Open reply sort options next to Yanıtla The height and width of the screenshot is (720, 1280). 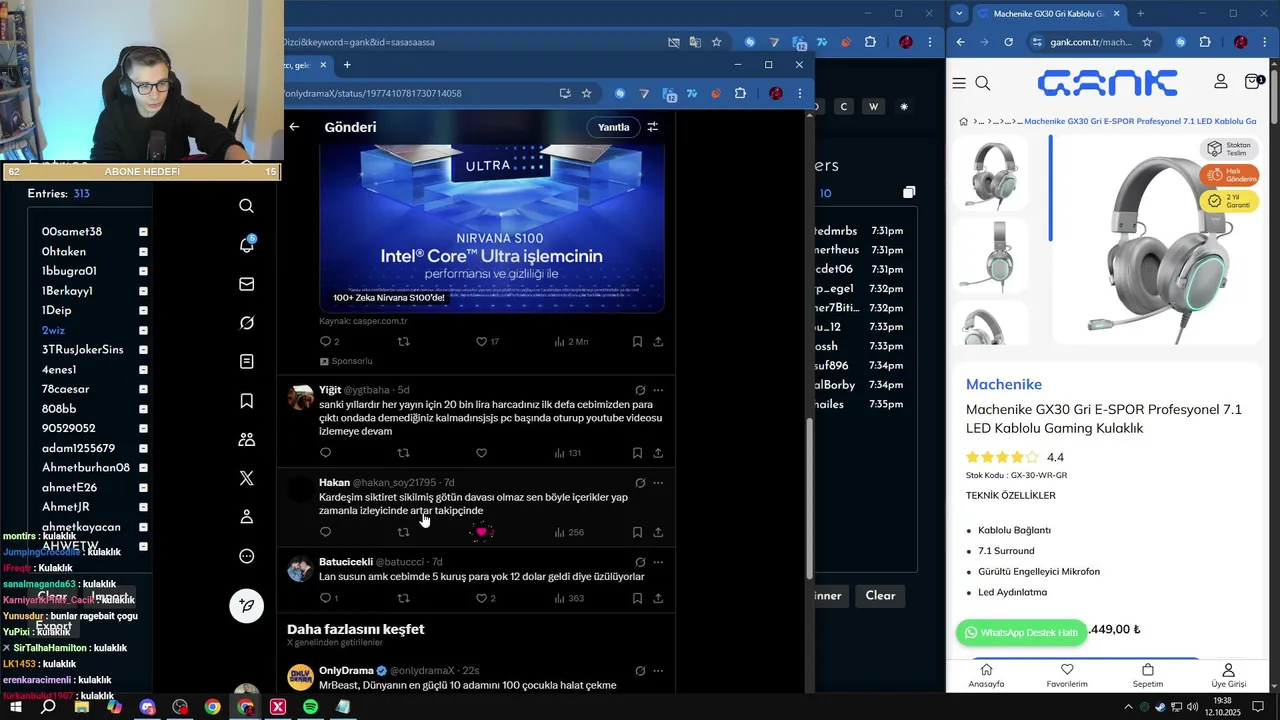[652, 127]
